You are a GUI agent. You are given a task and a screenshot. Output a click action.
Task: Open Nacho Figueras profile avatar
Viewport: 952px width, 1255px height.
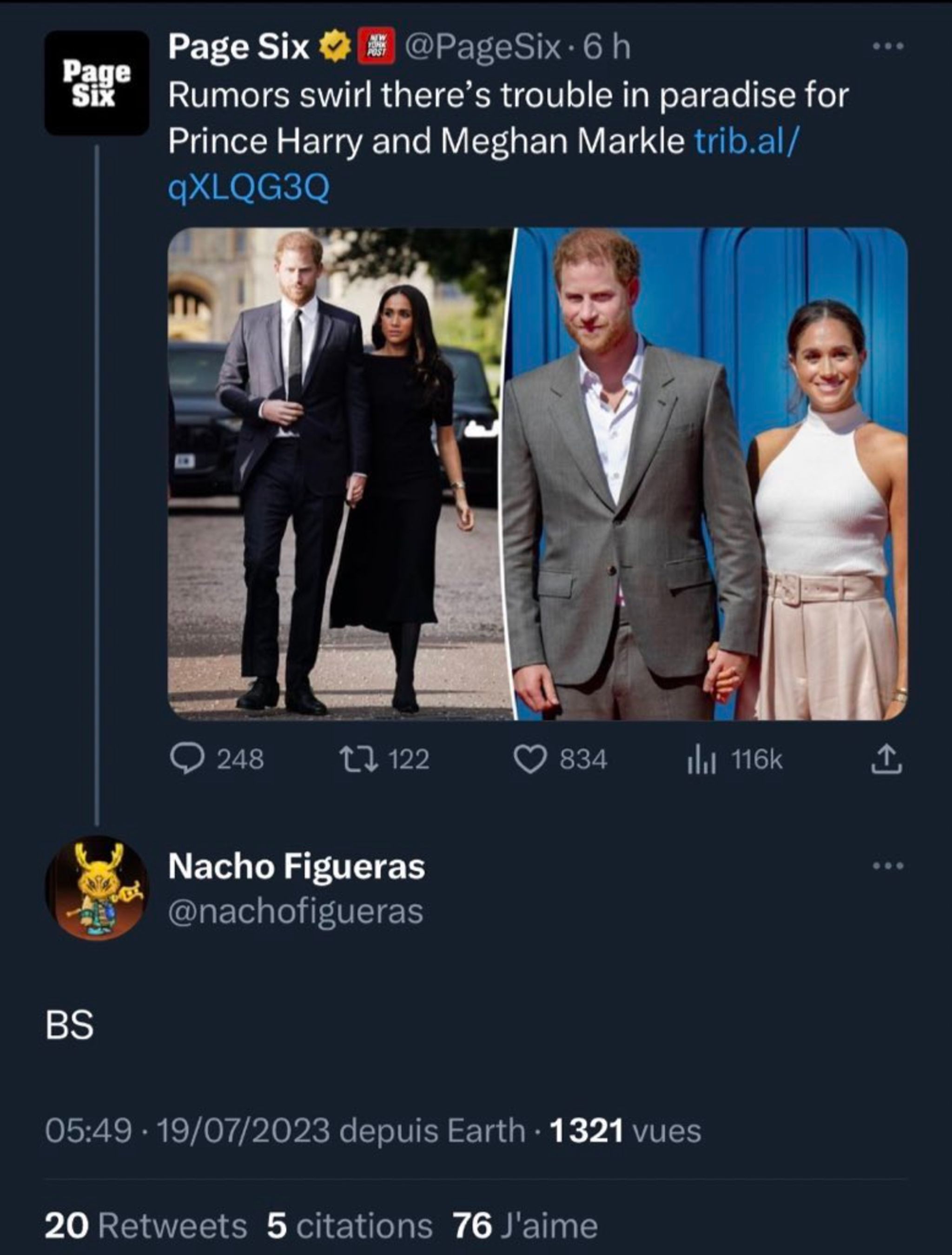pos(96,888)
